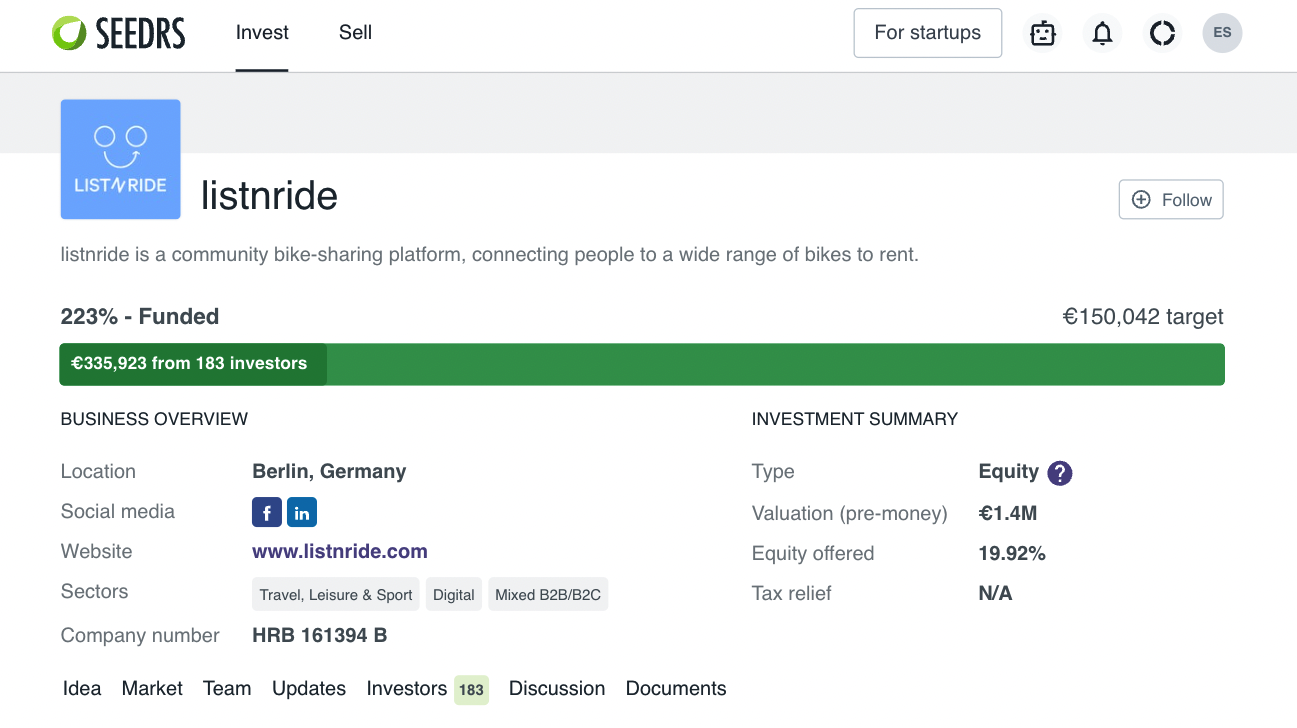The image size is (1297, 728).
Task: Open the notifications bell
Action: click(x=1102, y=34)
